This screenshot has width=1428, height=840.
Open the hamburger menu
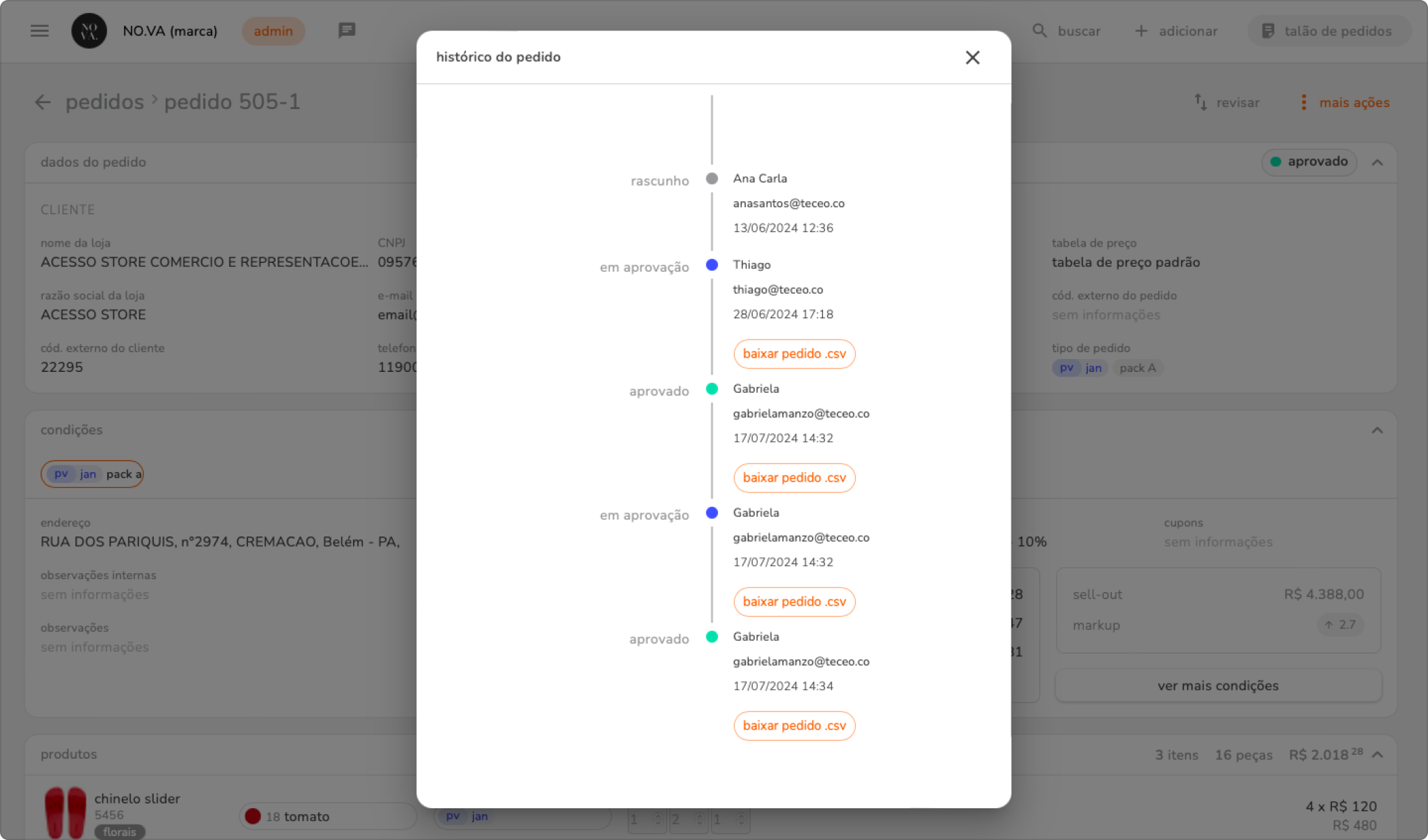point(39,31)
